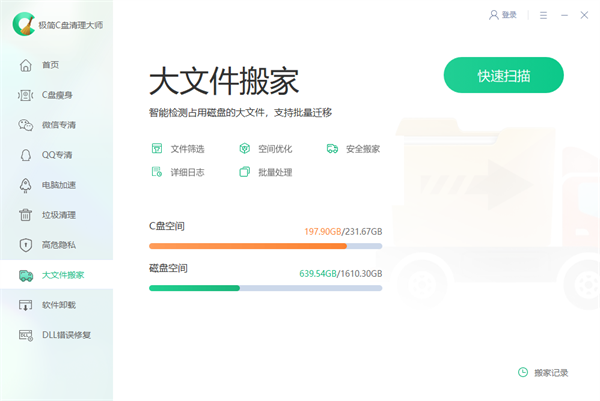Image resolution: width=600 pixels, height=401 pixels.
Task: Select 垃圾清理 trash icon
Action: click(x=25, y=215)
